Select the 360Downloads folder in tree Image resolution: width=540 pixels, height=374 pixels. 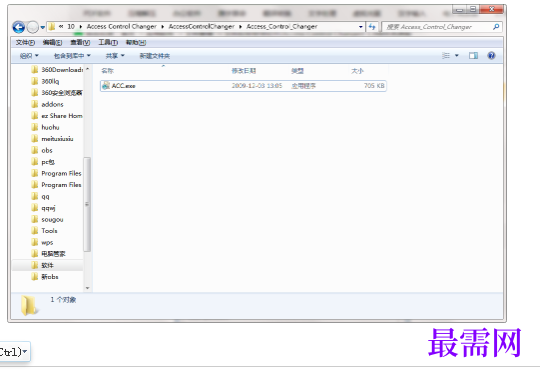[57, 70]
